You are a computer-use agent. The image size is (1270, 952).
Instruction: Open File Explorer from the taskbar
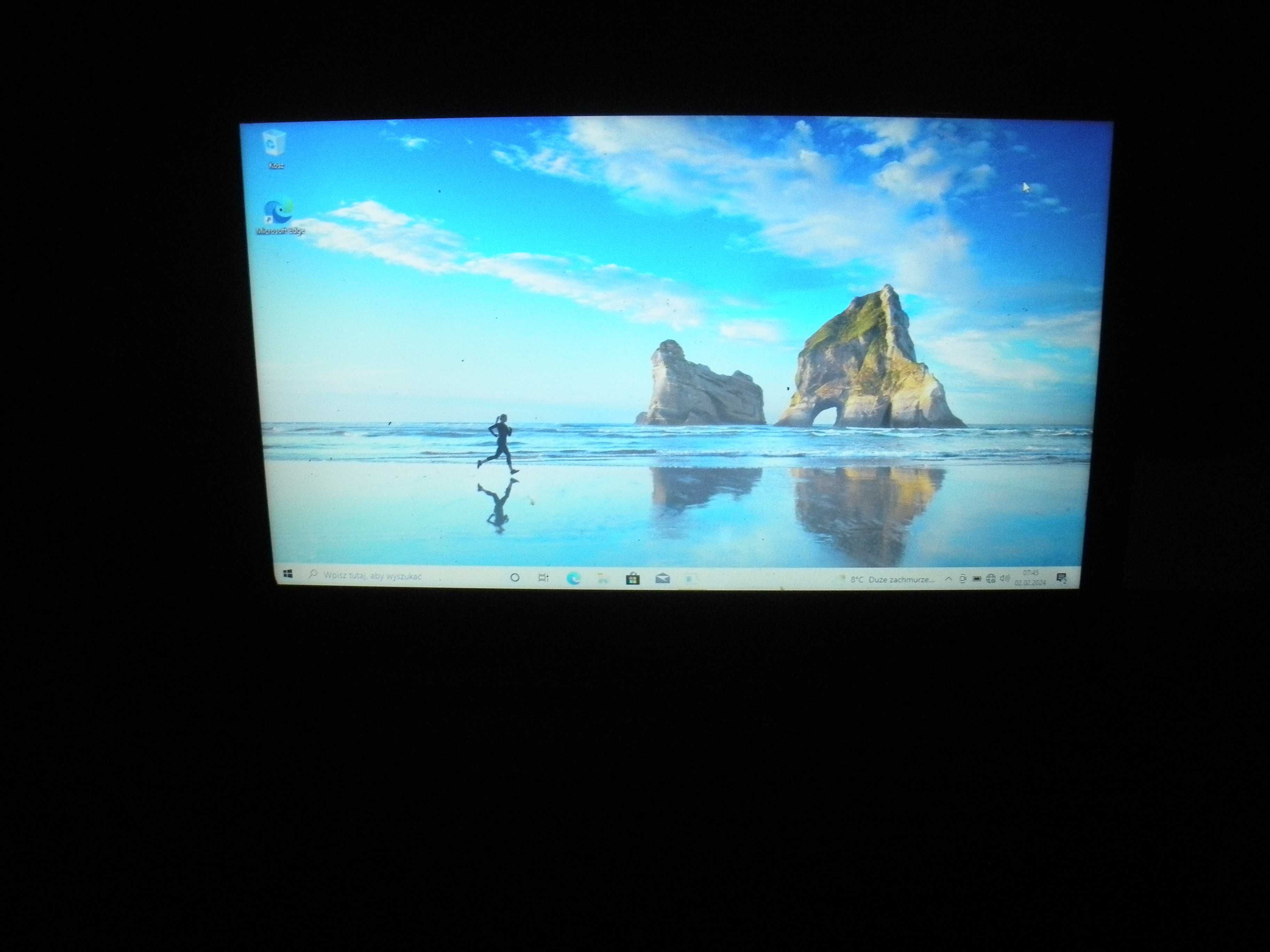[602, 578]
